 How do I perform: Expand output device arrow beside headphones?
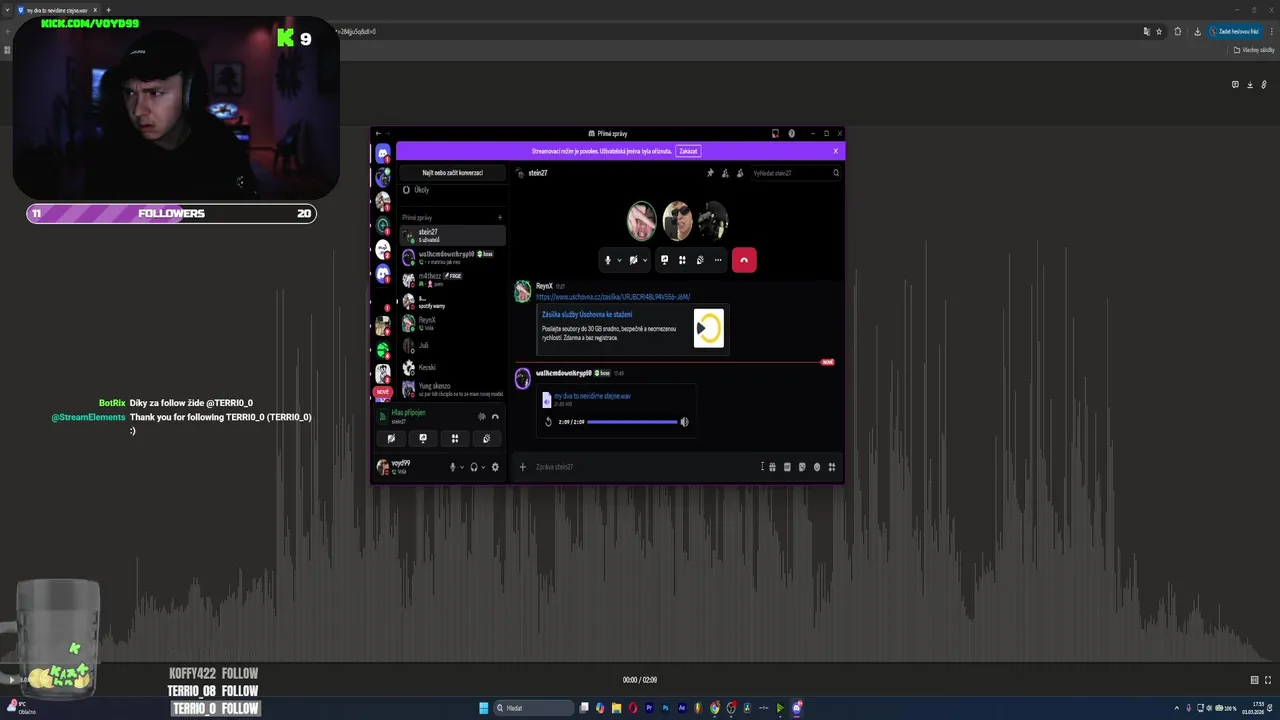[484, 467]
